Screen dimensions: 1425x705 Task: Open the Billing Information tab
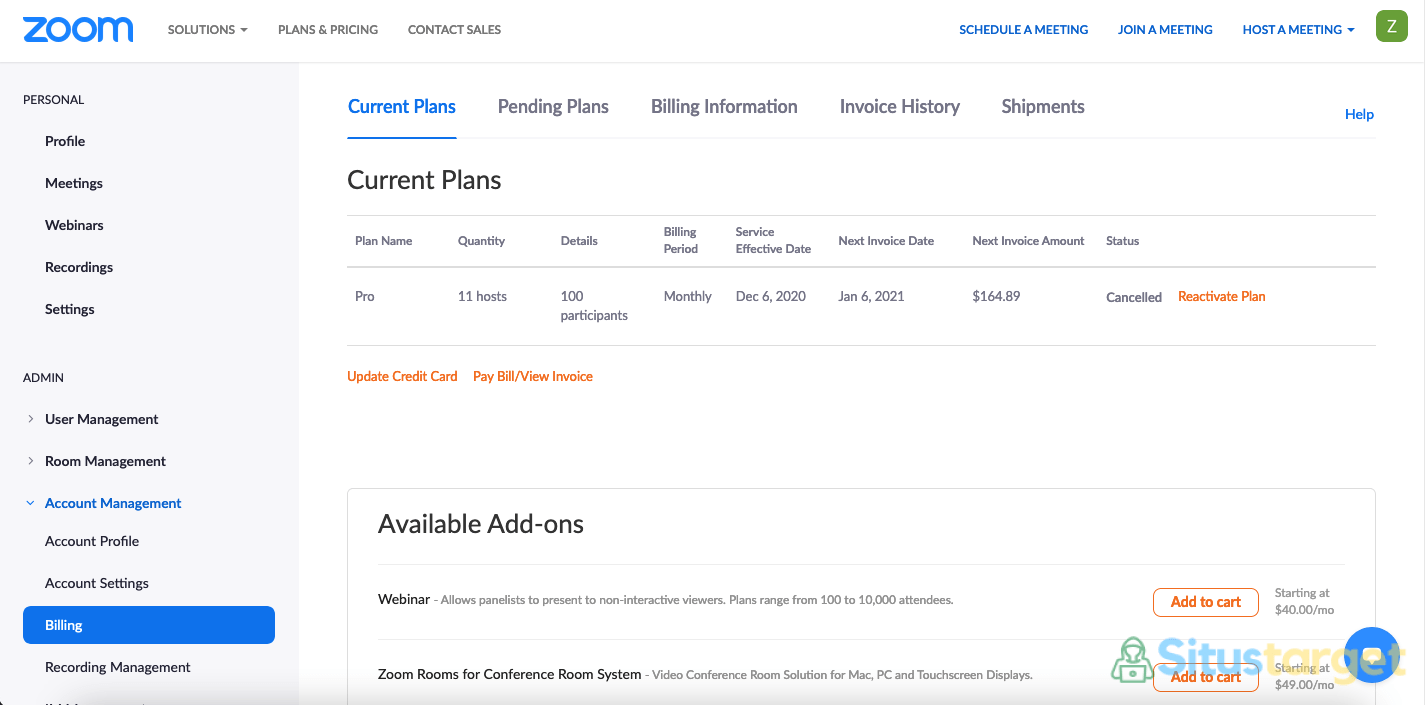click(x=724, y=107)
